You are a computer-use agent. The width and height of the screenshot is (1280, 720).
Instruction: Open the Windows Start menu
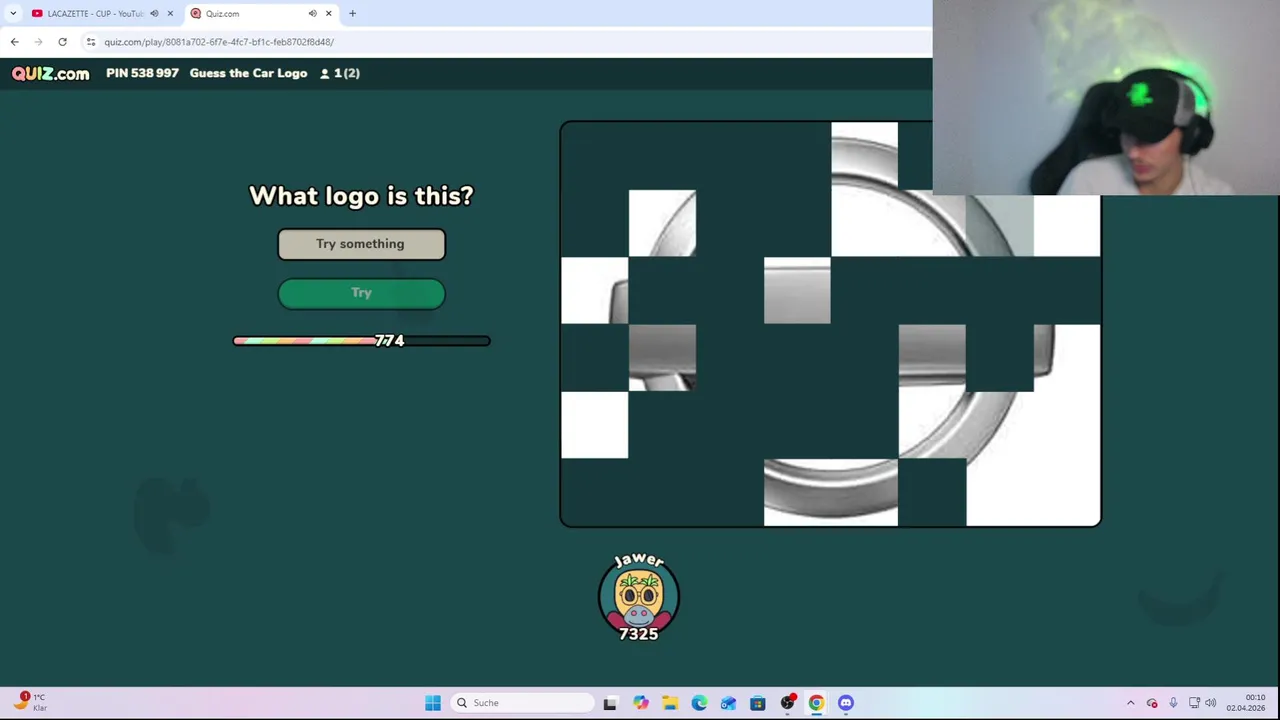433,703
